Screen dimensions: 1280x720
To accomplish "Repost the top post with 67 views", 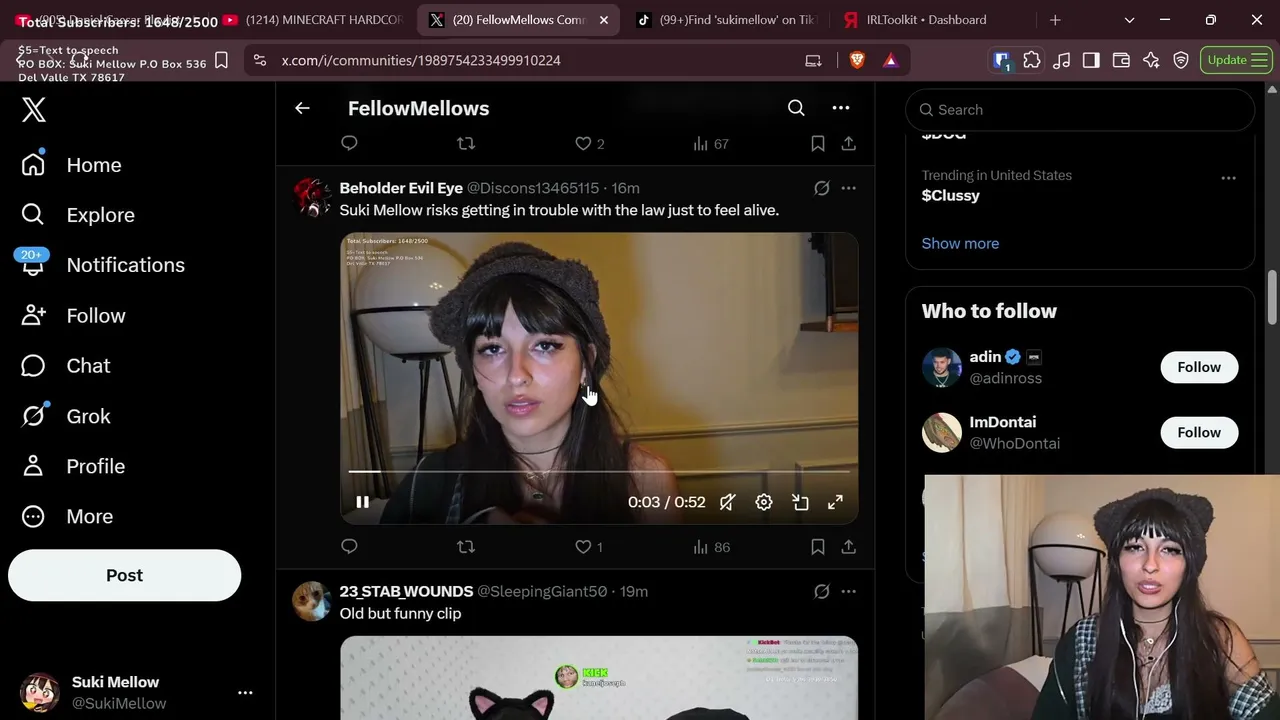I will pos(466,143).
